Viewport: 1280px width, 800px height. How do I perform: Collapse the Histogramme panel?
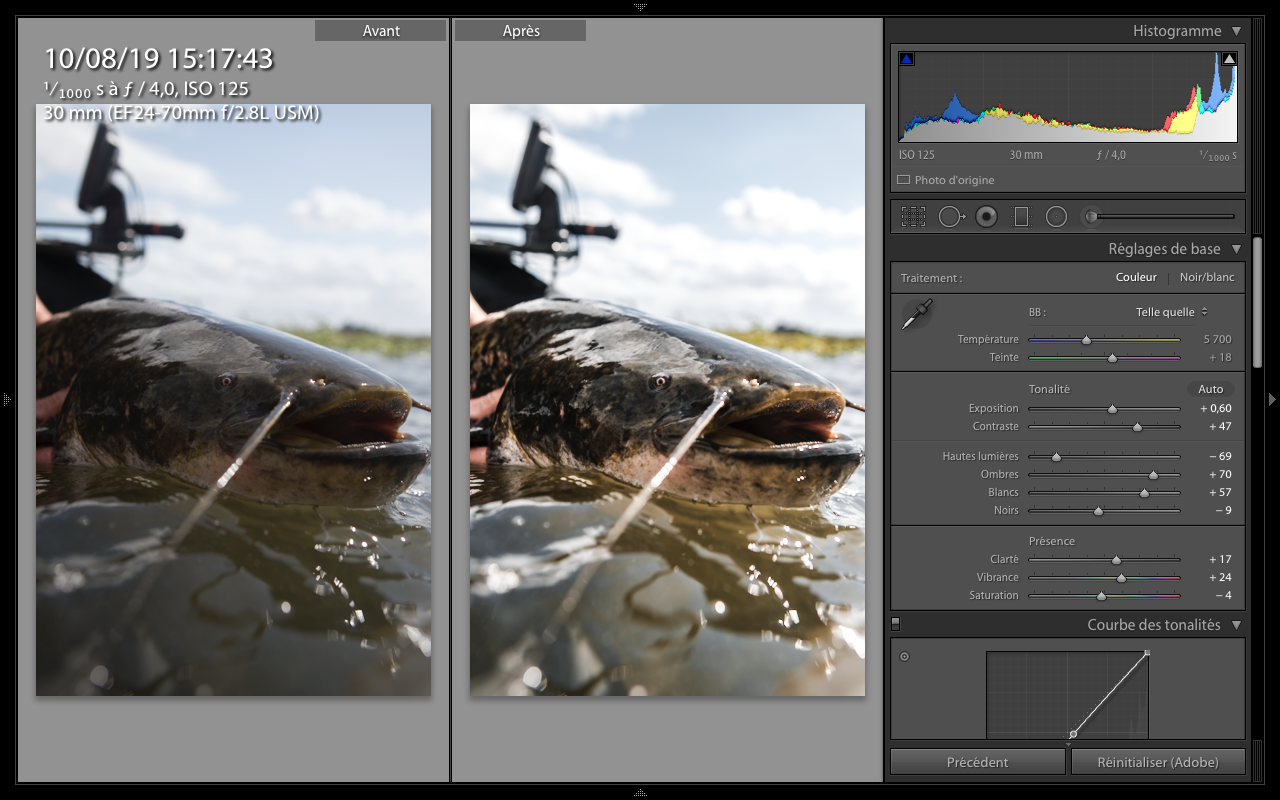(1237, 31)
